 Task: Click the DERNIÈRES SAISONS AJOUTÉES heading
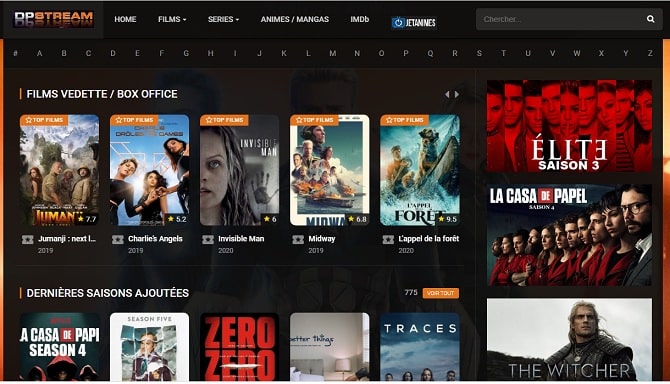coord(108,293)
